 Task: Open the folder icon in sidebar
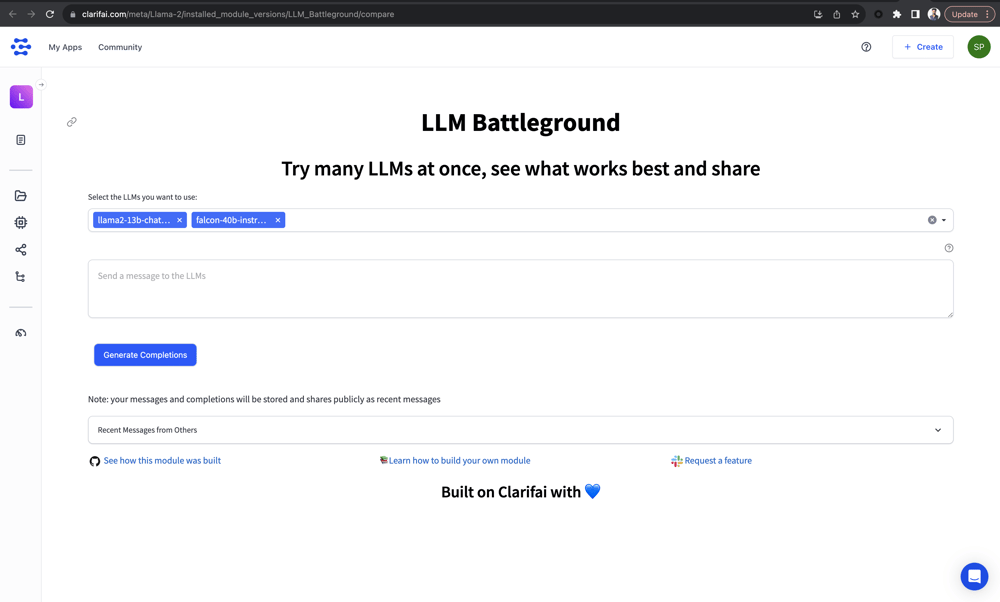click(21, 196)
